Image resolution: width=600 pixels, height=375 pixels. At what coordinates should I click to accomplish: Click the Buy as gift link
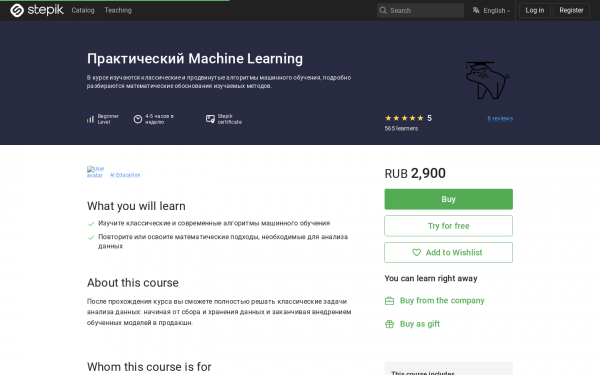[x=420, y=324]
